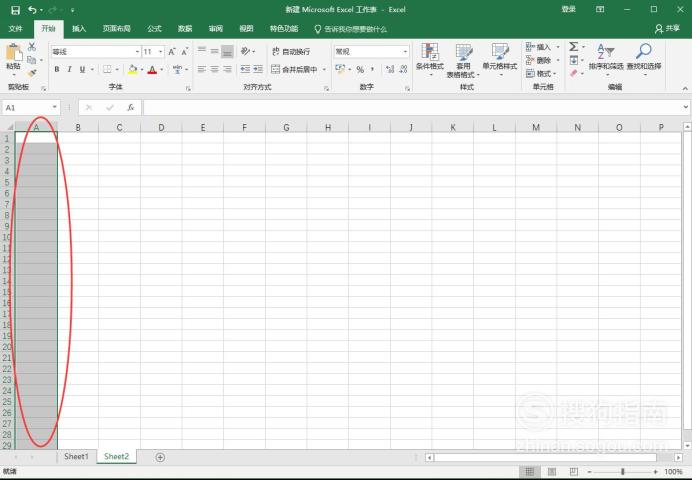Image resolution: width=692 pixels, height=480 pixels.
Task: Click the Undo arrow icon
Action: point(33,10)
